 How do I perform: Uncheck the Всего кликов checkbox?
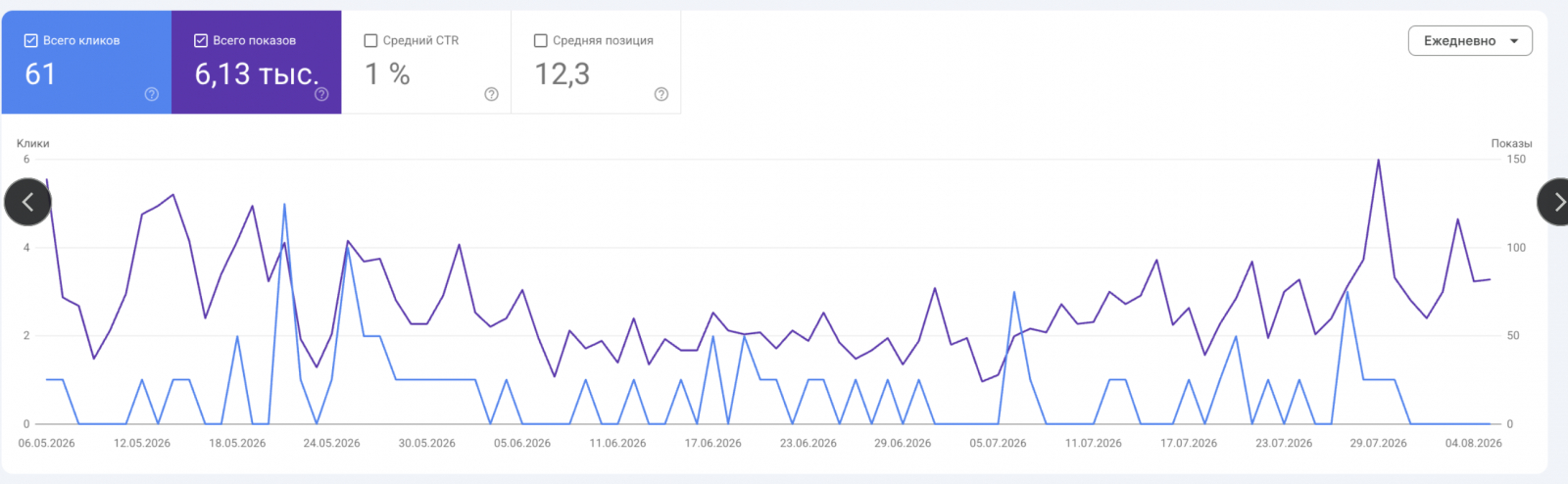(30, 40)
